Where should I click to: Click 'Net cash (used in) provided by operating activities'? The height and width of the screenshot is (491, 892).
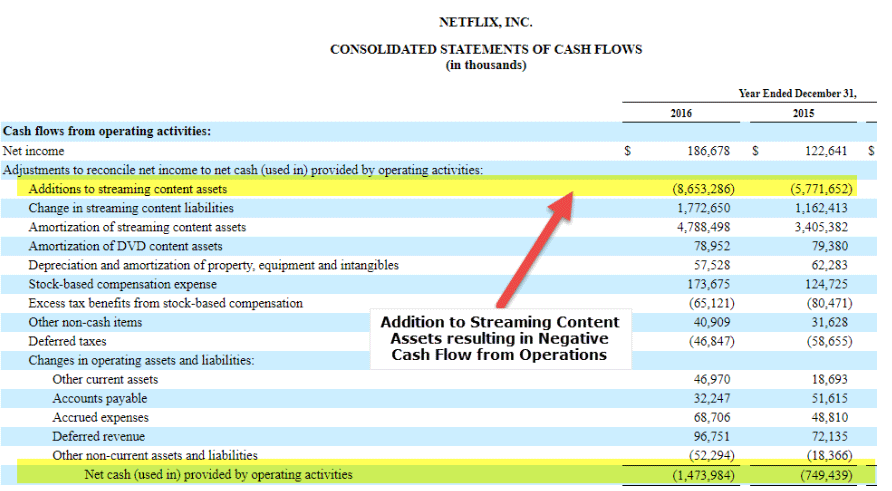click(x=218, y=475)
